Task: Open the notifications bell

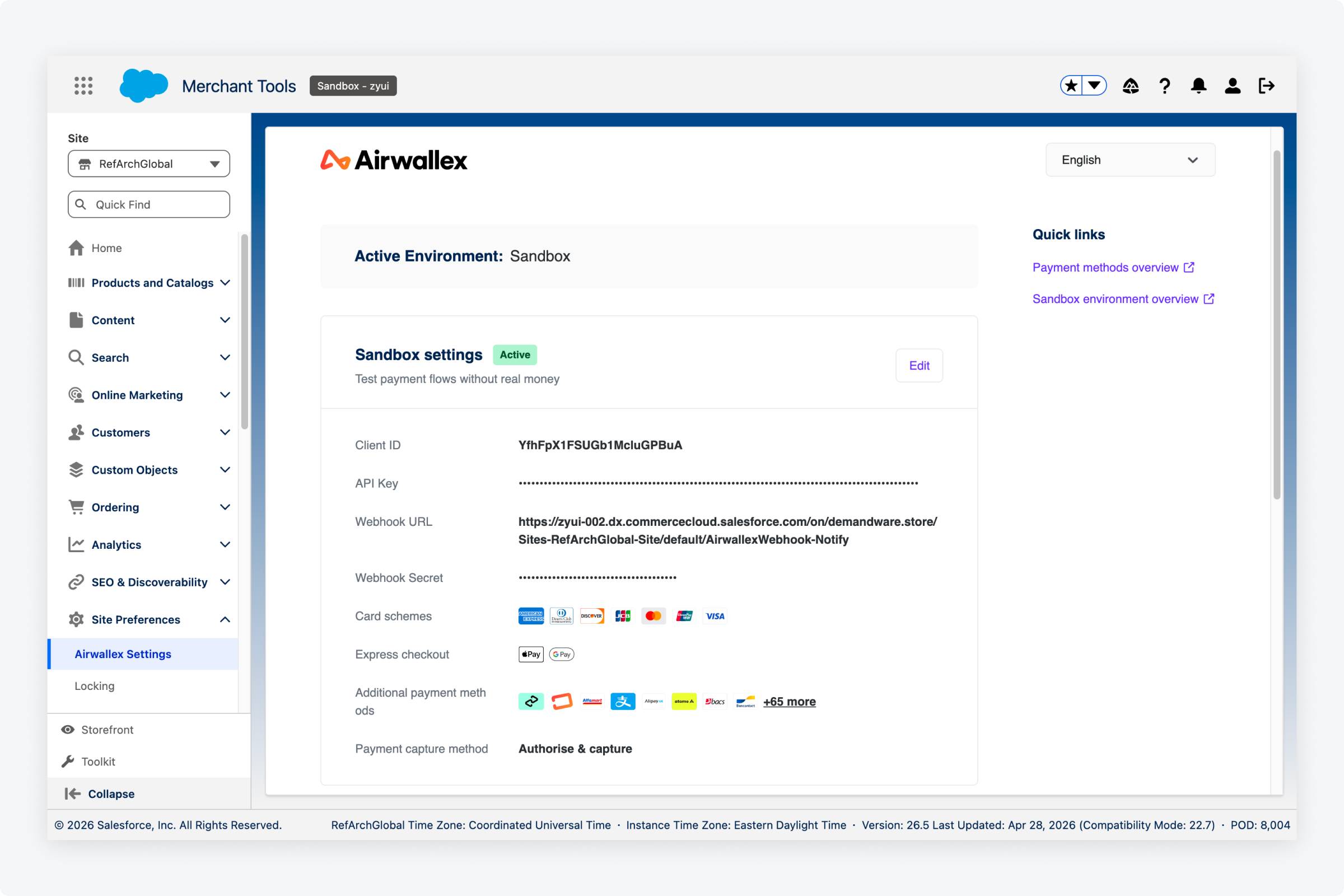Action: pyautogui.click(x=1198, y=86)
